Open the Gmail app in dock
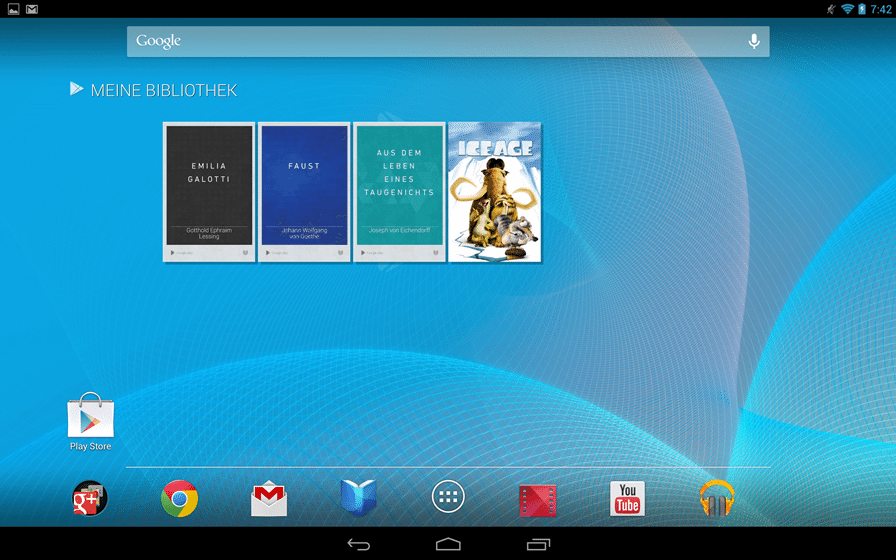 coord(269,498)
